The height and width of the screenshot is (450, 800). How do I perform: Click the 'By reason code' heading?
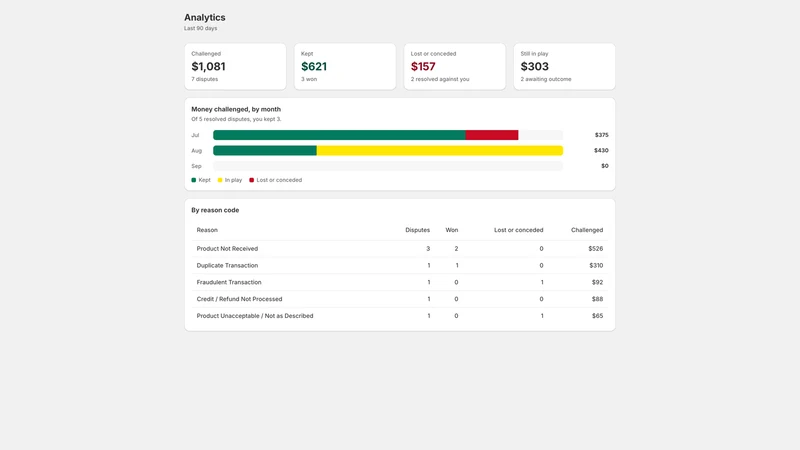215,210
